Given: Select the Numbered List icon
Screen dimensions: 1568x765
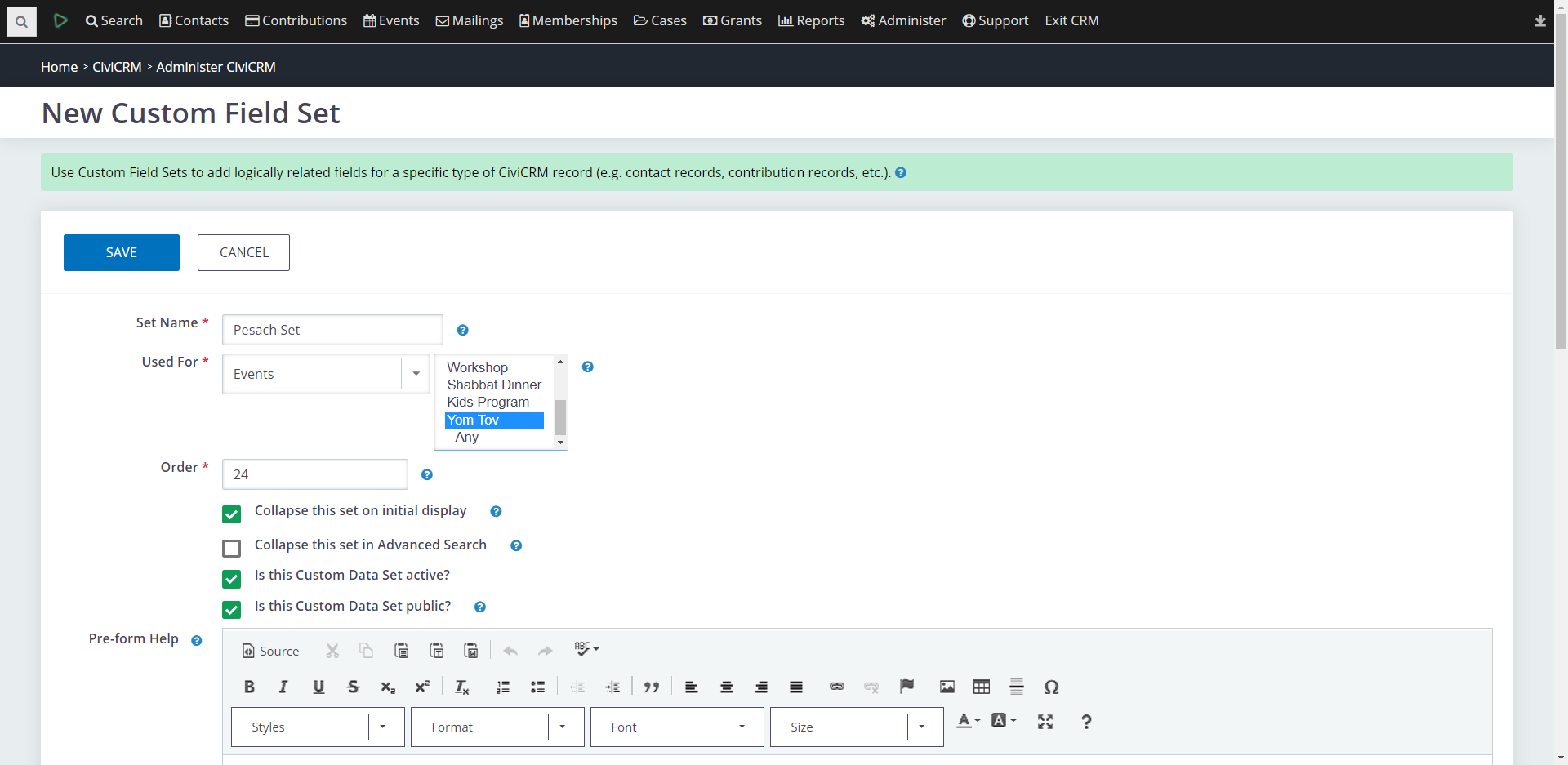Looking at the screenshot, I should coord(503,687).
